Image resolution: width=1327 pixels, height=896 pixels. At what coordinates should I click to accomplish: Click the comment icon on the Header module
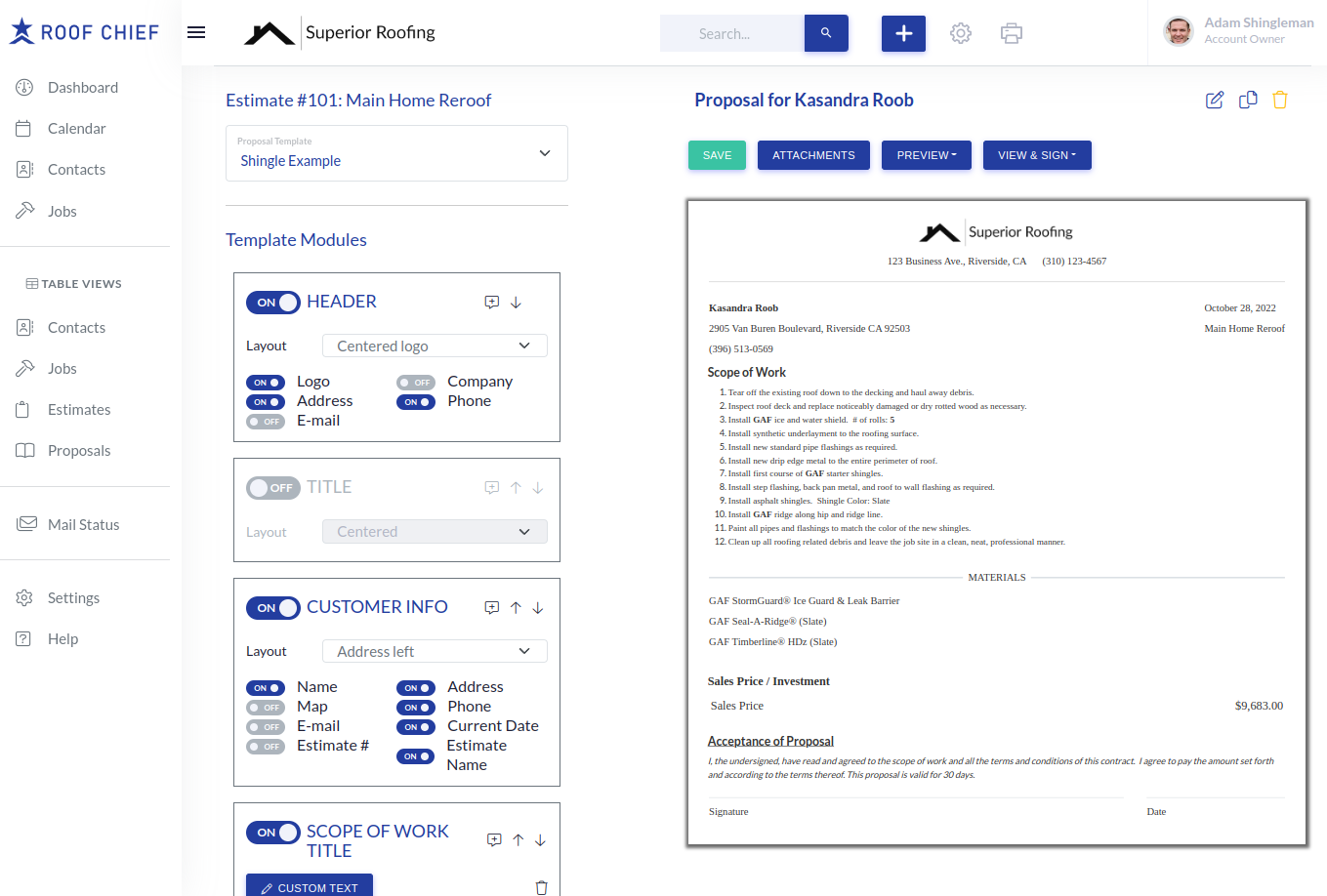pyautogui.click(x=491, y=303)
